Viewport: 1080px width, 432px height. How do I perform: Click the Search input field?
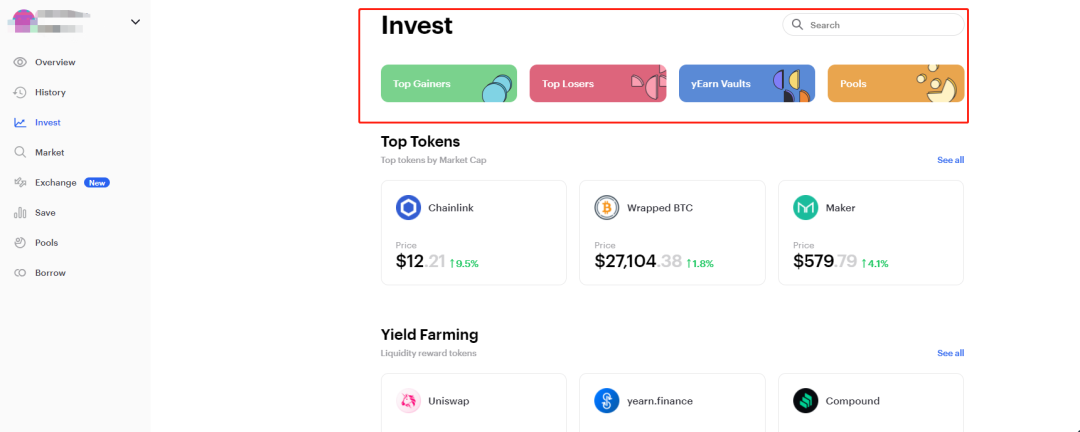click(x=880, y=25)
